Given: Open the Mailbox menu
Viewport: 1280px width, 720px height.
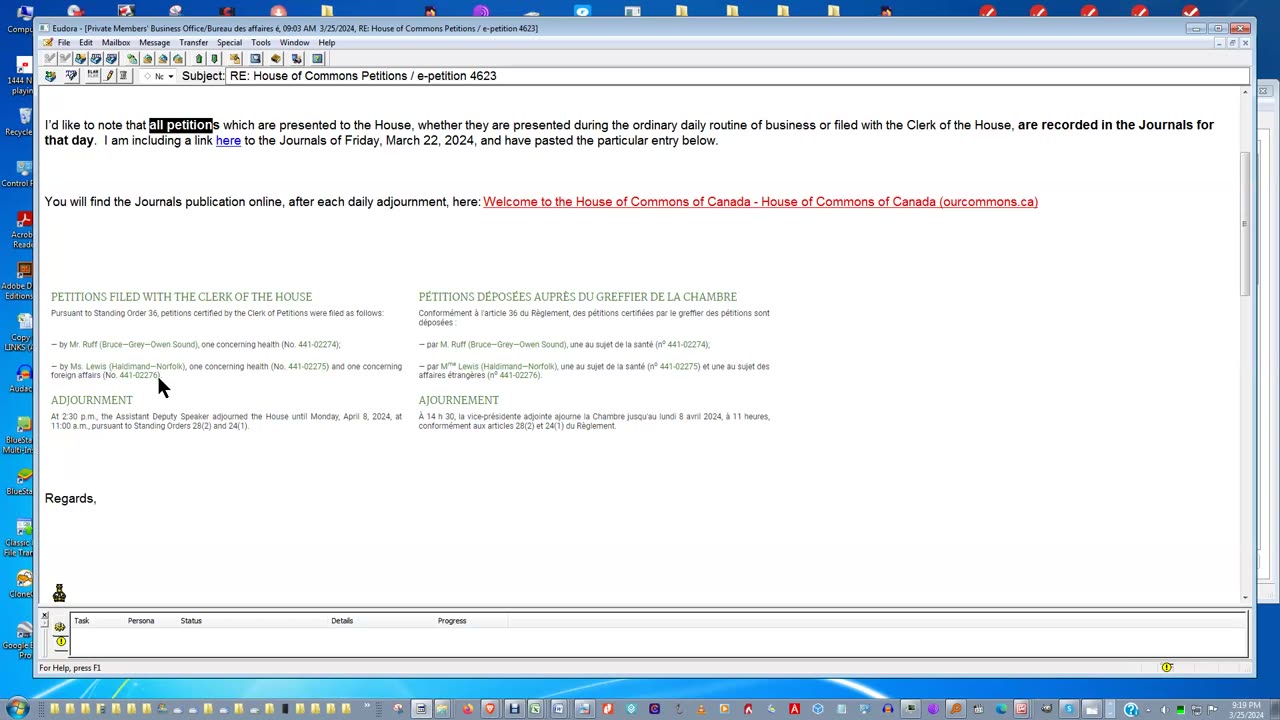Looking at the screenshot, I should [x=116, y=43].
